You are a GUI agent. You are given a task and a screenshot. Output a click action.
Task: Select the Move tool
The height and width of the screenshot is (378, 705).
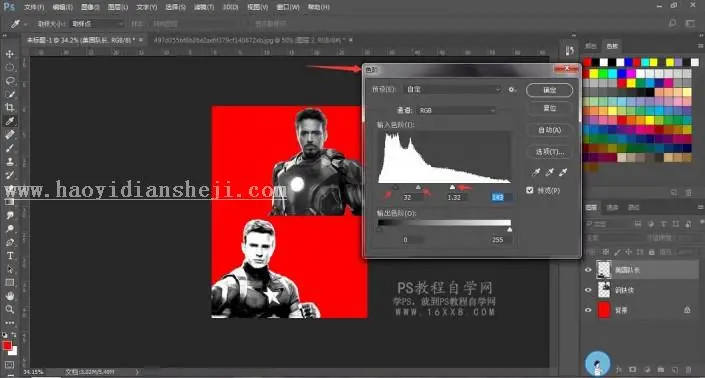(9, 54)
